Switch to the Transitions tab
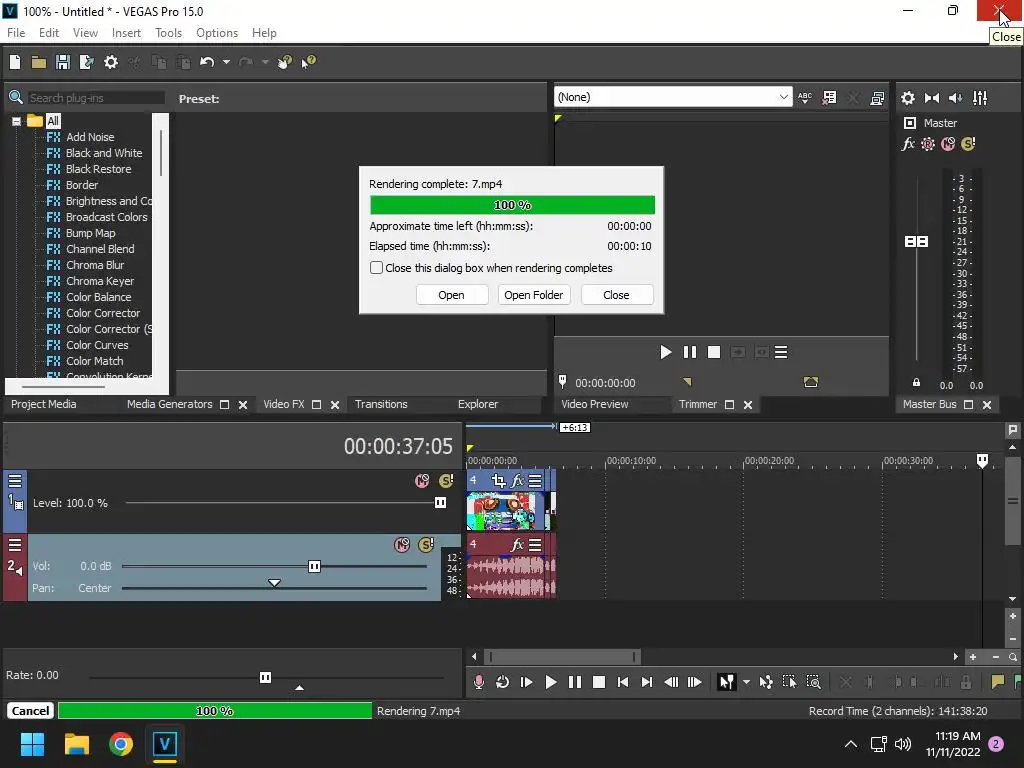This screenshot has width=1024, height=768. [381, 404]
